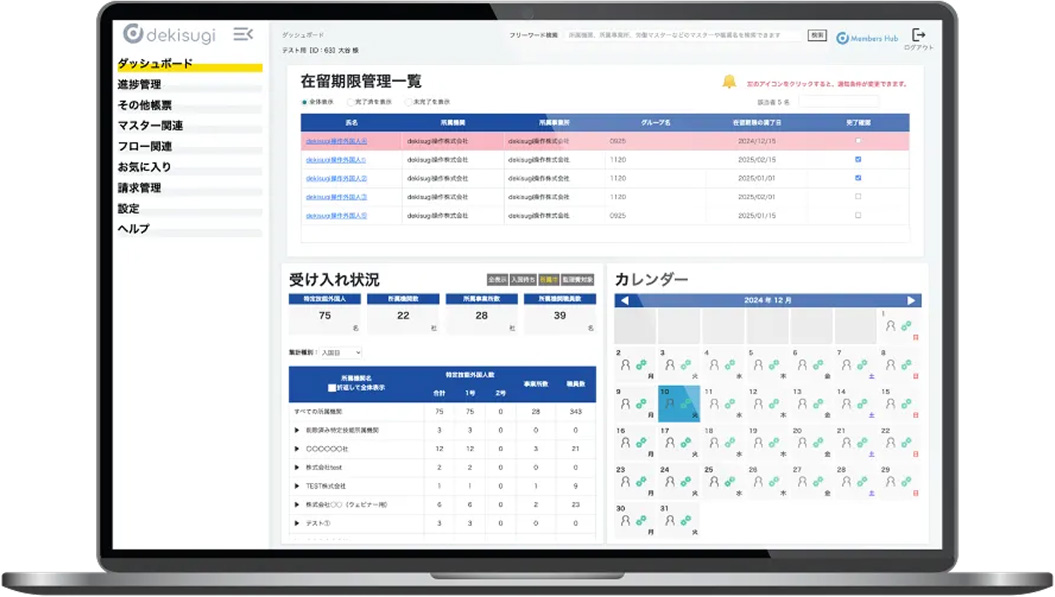Click the ログアウト logout icon
The image size is (1055, 597).
click(x=919, y=38)
